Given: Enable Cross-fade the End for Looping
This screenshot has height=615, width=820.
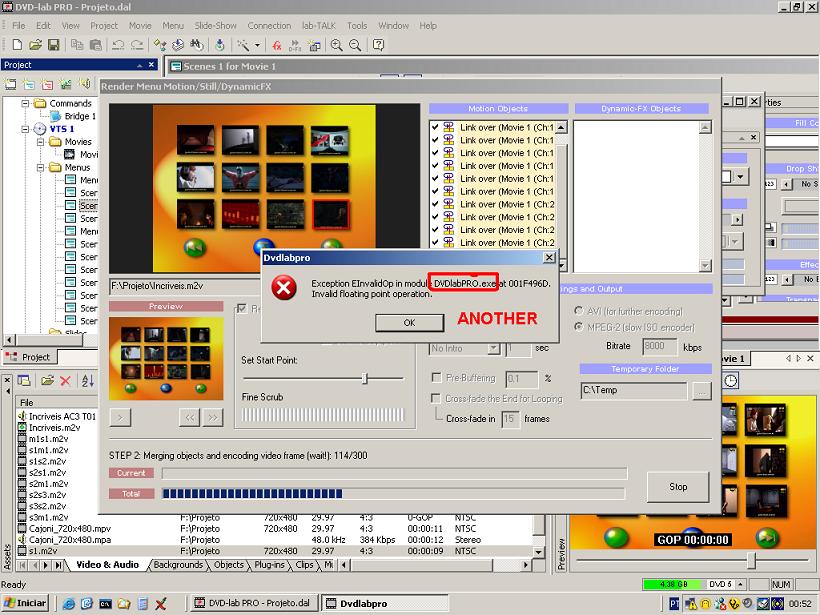Looking at the screenshot, I should (436, 398).
